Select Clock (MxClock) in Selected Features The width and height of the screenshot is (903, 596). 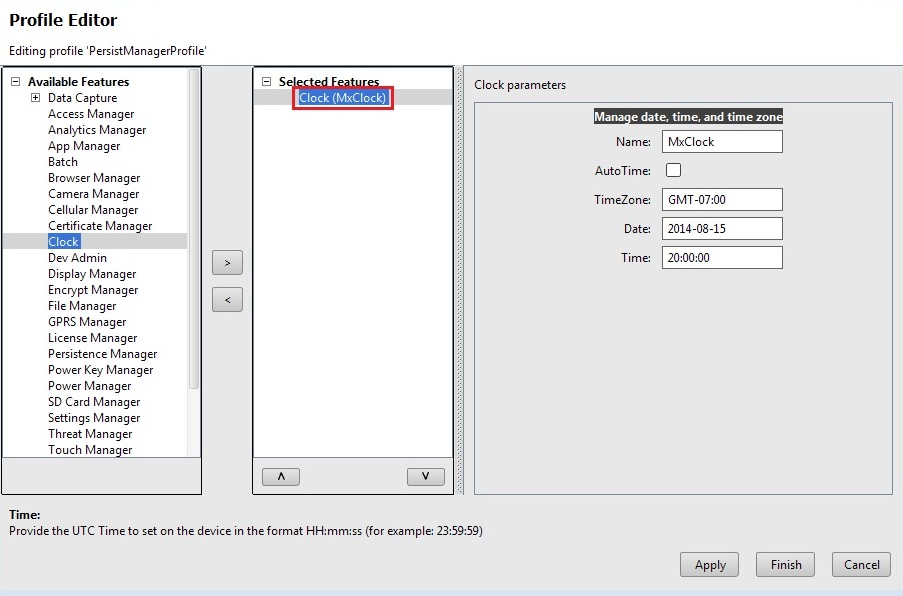coord(342,98)
